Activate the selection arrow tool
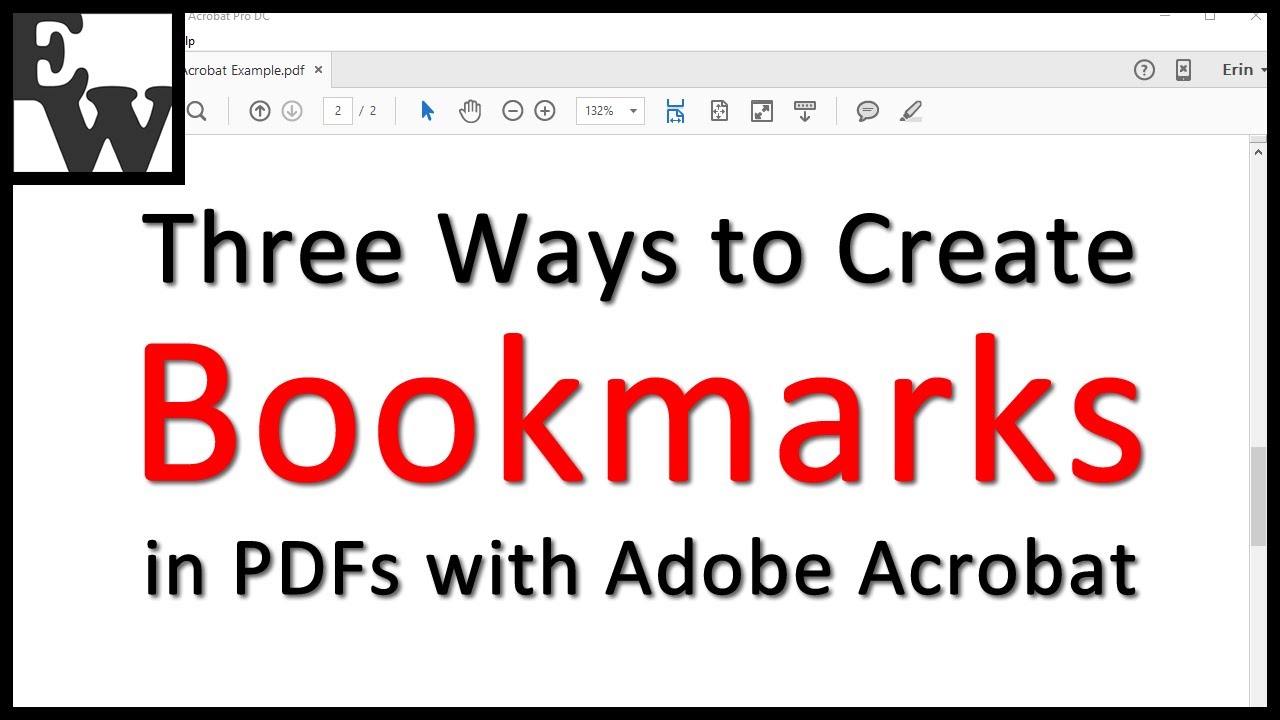1280x720 pixels. [x=427, y=111]
